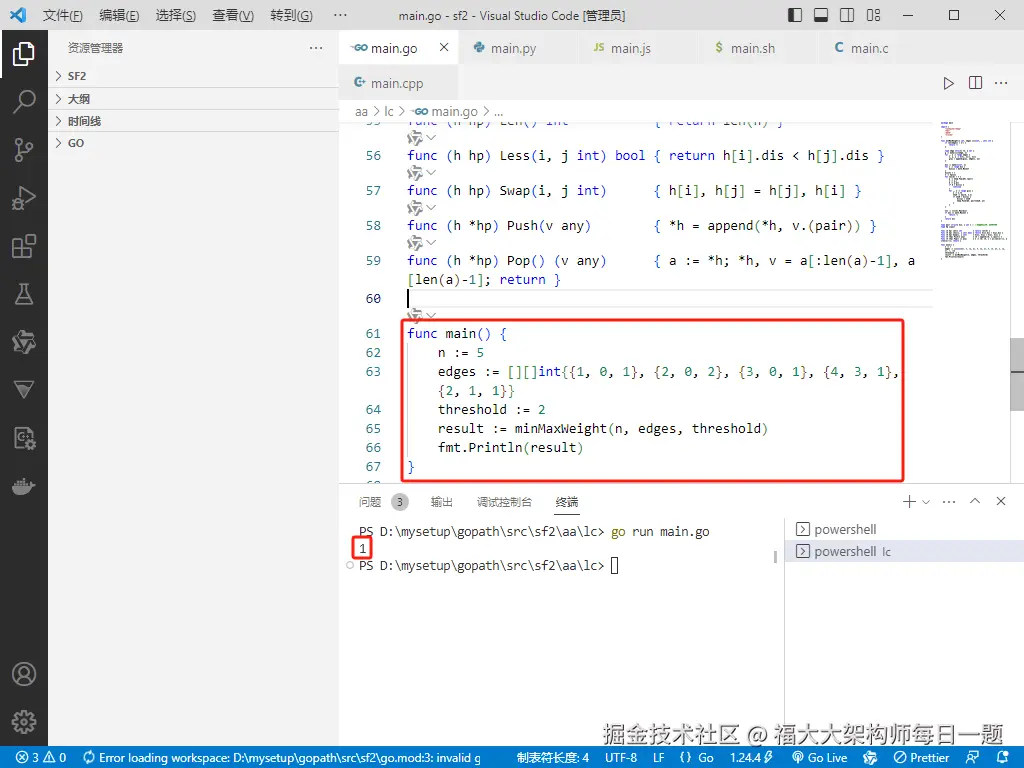This screenshot has width=1024, height=768.
Task: Split the editor to the right
Action: point(975,83)
